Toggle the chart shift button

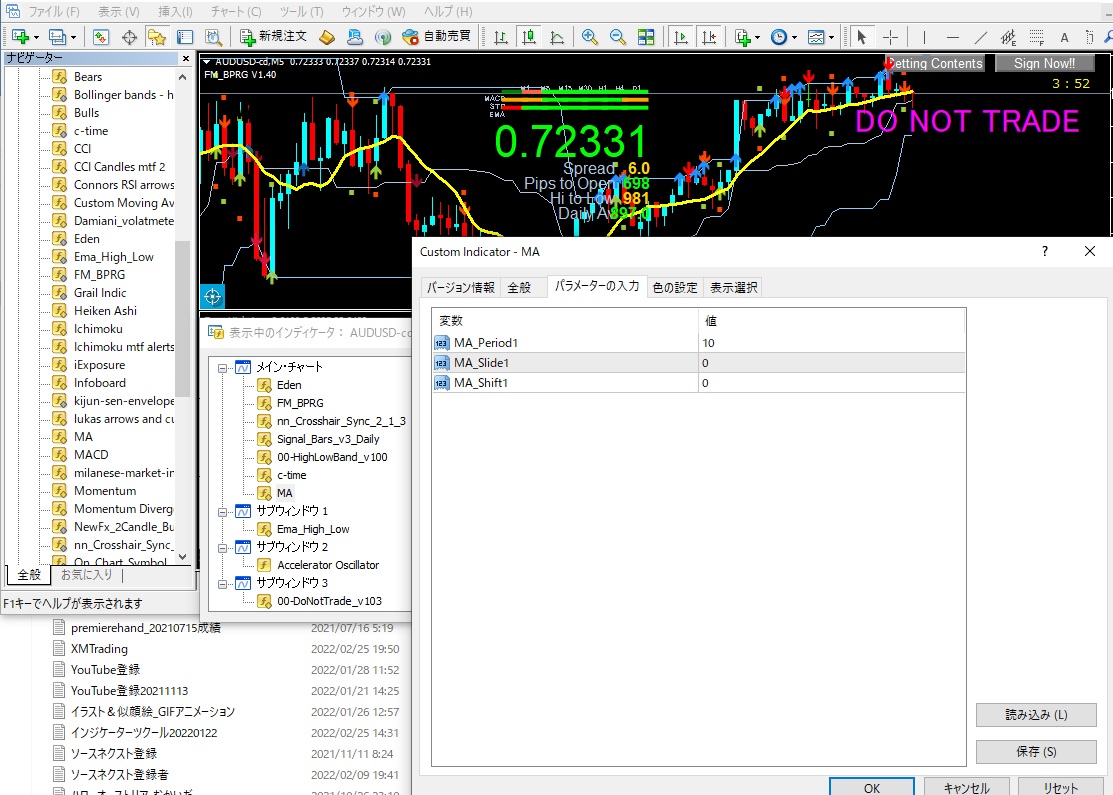click(709, 37)
